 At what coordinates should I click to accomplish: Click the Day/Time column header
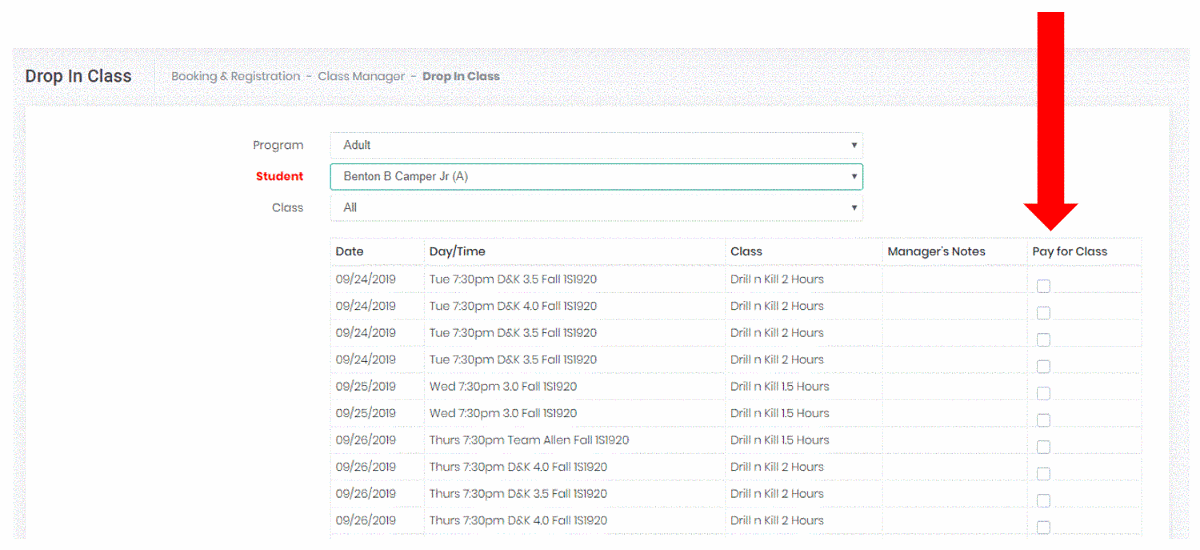click(x=457, y=251)
